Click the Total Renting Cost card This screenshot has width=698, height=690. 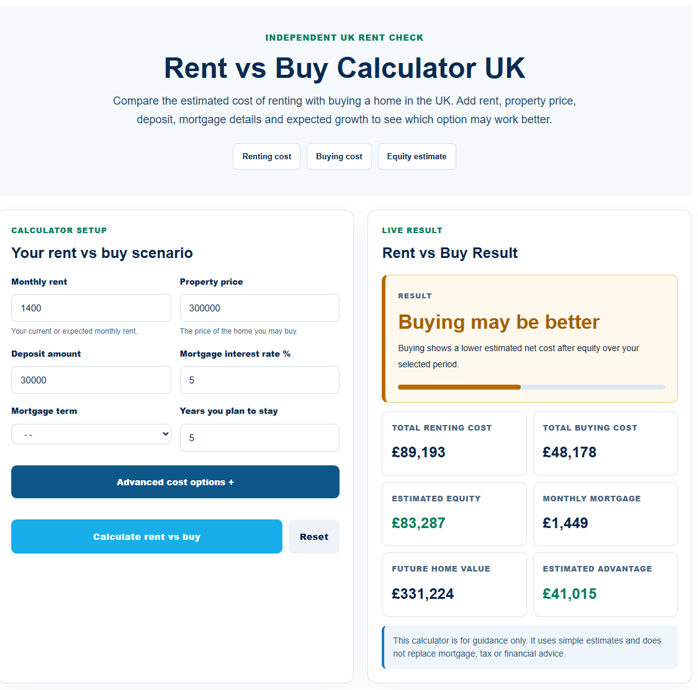point(454,443)
